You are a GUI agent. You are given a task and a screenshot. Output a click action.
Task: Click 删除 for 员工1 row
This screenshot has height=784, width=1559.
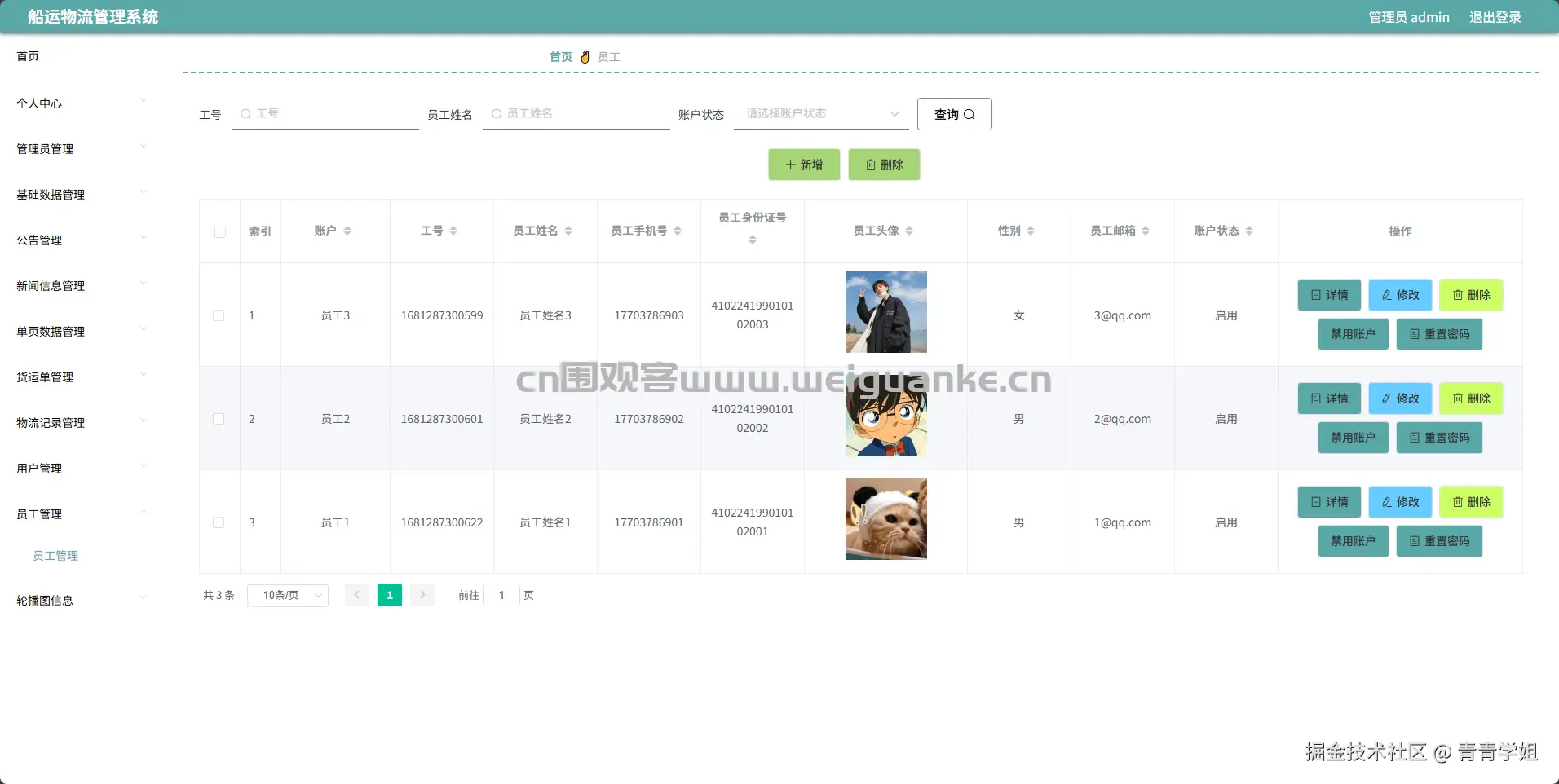pos(1471,502)
